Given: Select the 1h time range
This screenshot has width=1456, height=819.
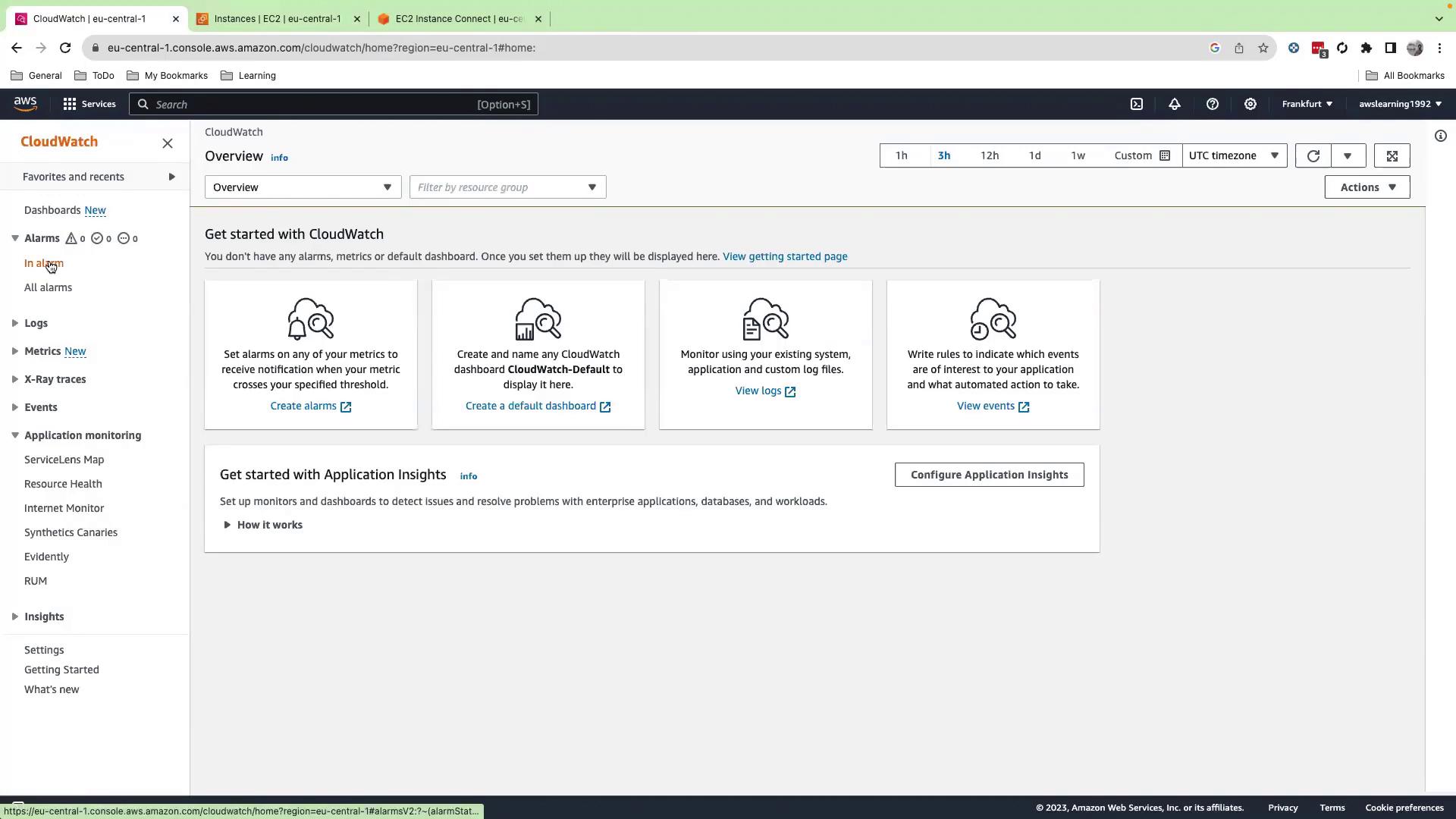Looking at the screenshot, I should point(901,155).
